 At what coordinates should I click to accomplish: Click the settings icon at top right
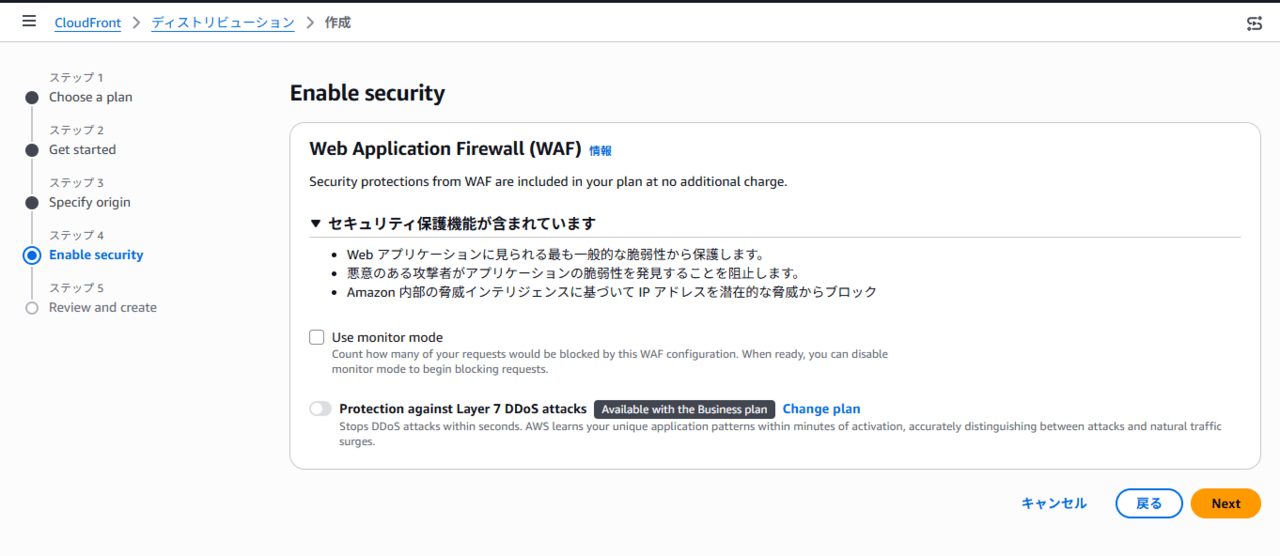point(1254,23)
